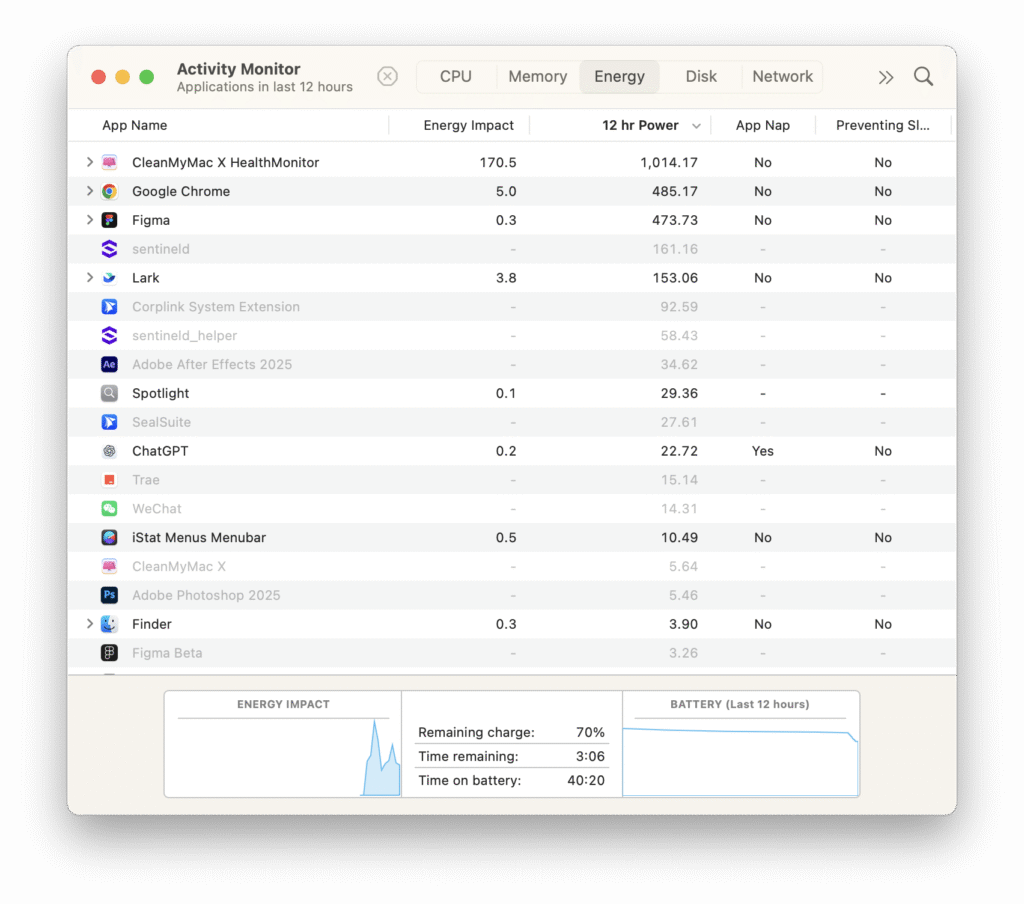The width and height of the screenshot is (1024, 904).
Task: Select the SealSuite row name
Action: 161,422
